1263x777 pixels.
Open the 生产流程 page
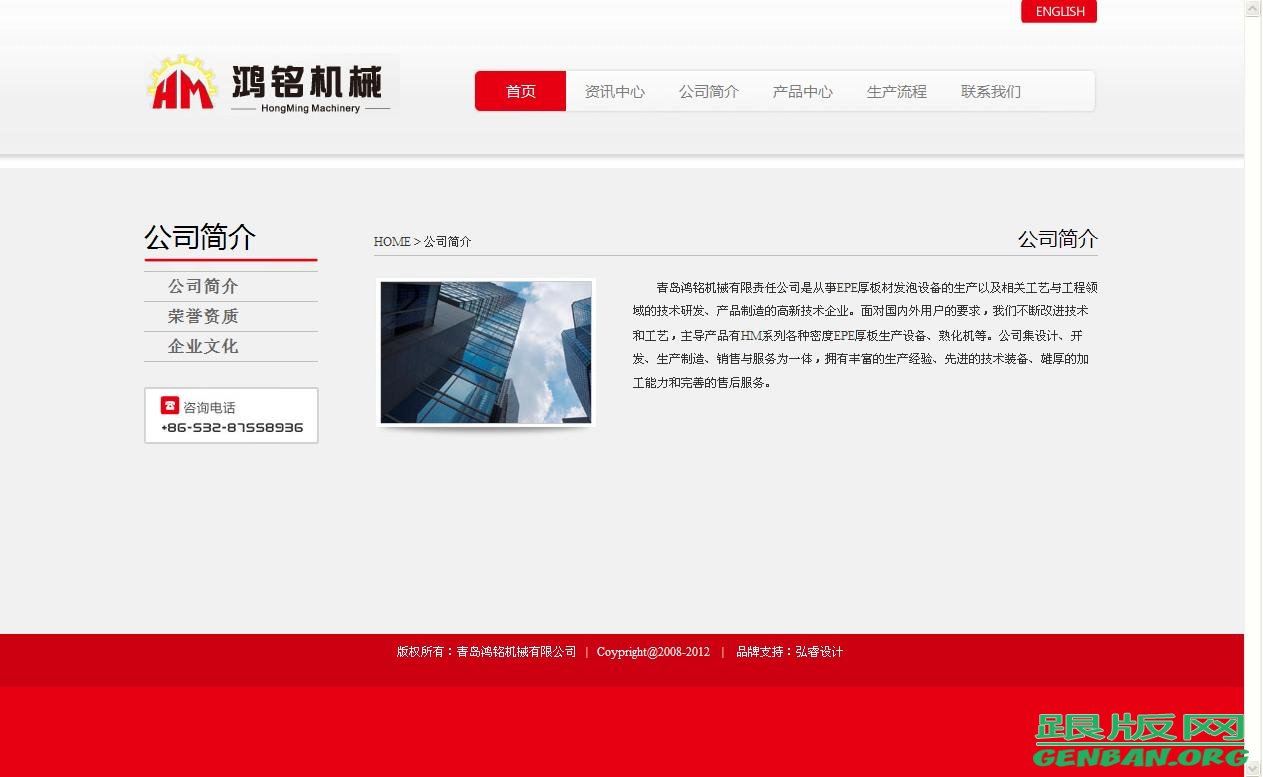[896, 91]
